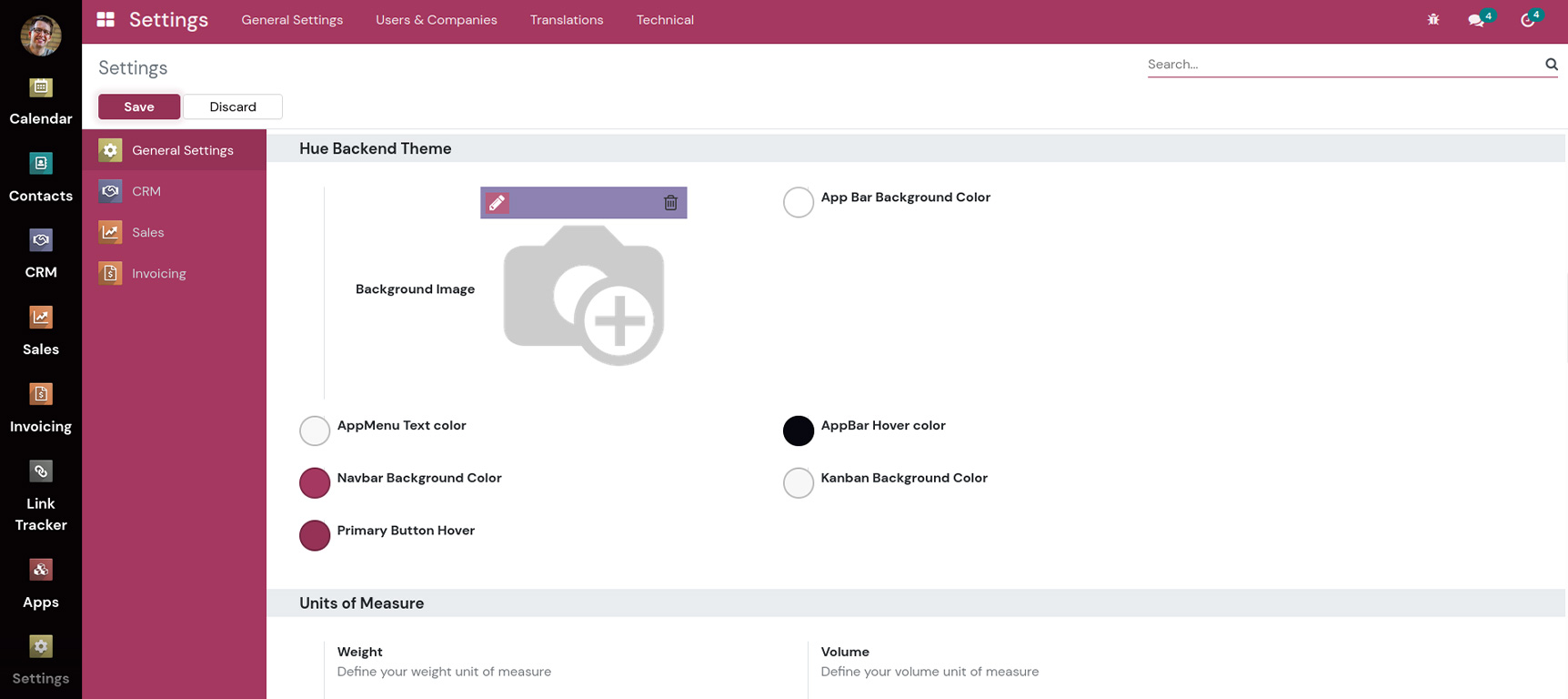Open the Users & Companies menu

[437, 20]
